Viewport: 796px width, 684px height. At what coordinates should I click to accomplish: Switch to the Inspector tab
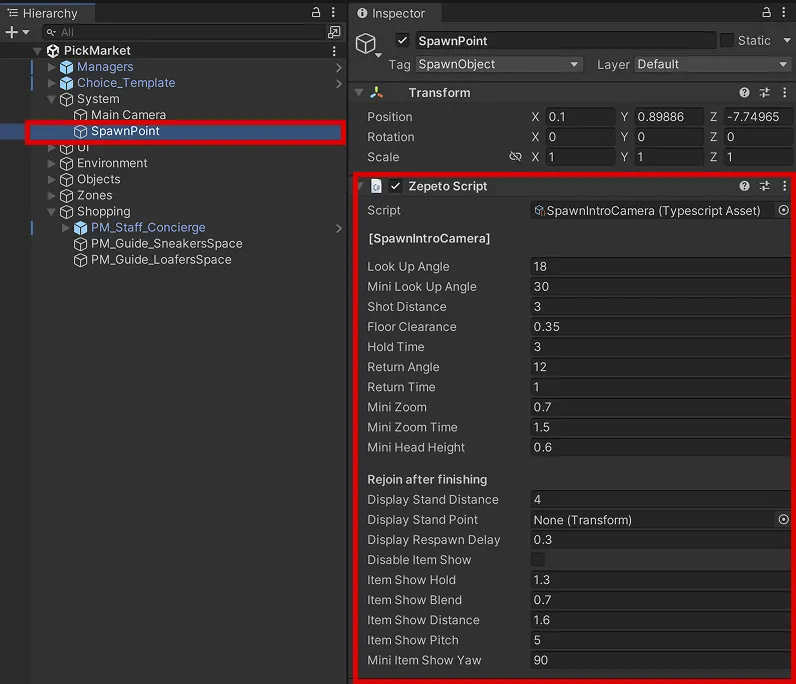coord(391,13)
